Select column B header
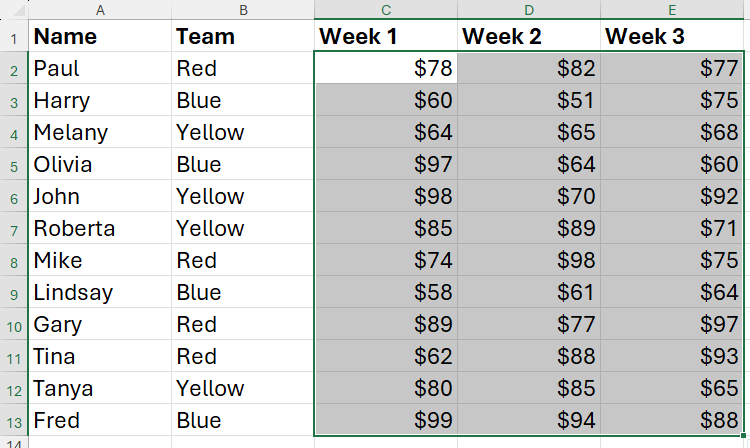Screen dimensions: 750x448 (242, 9)
